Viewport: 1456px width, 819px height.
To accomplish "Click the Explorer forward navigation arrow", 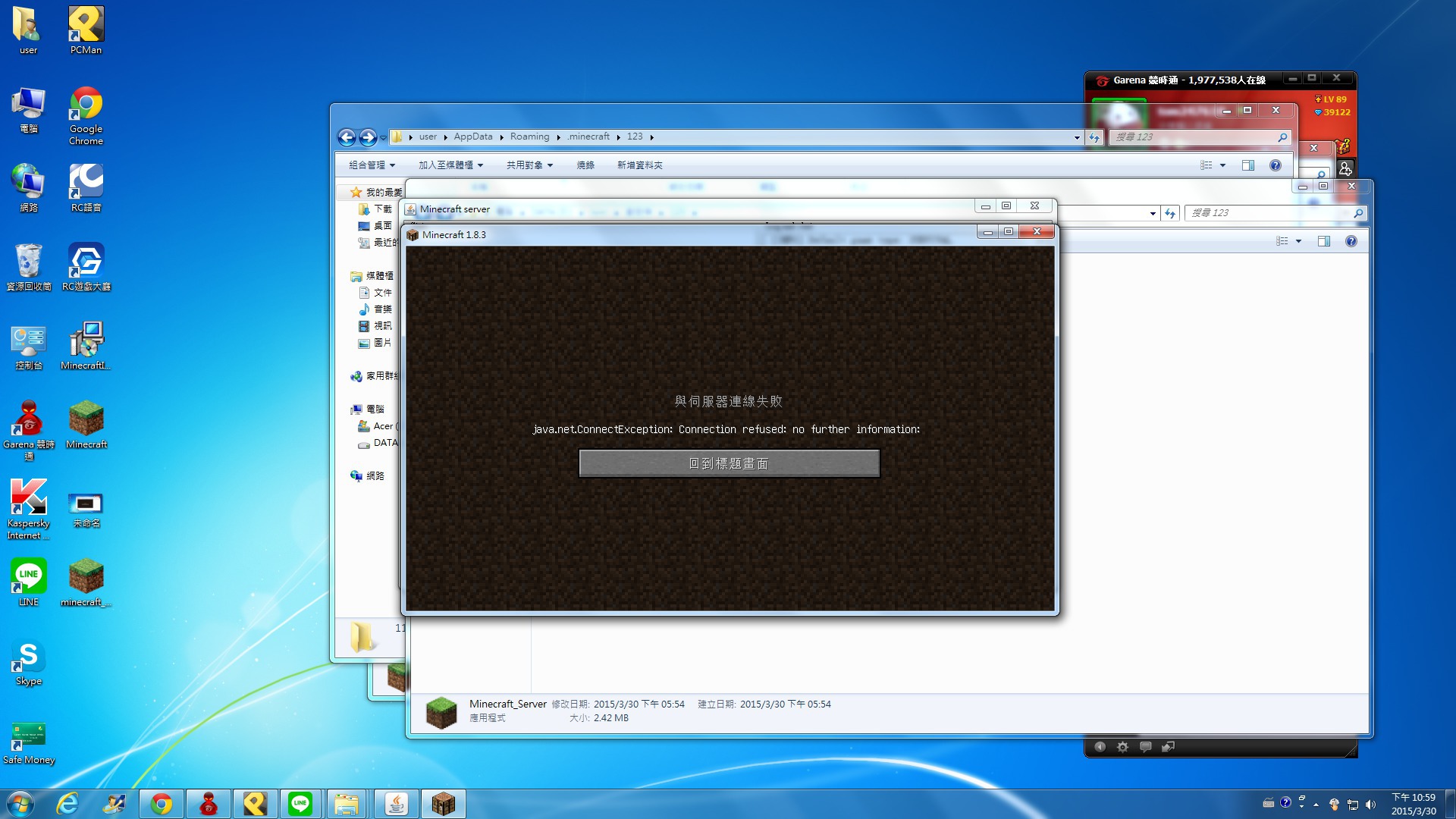I will click(x=368, y=137).
